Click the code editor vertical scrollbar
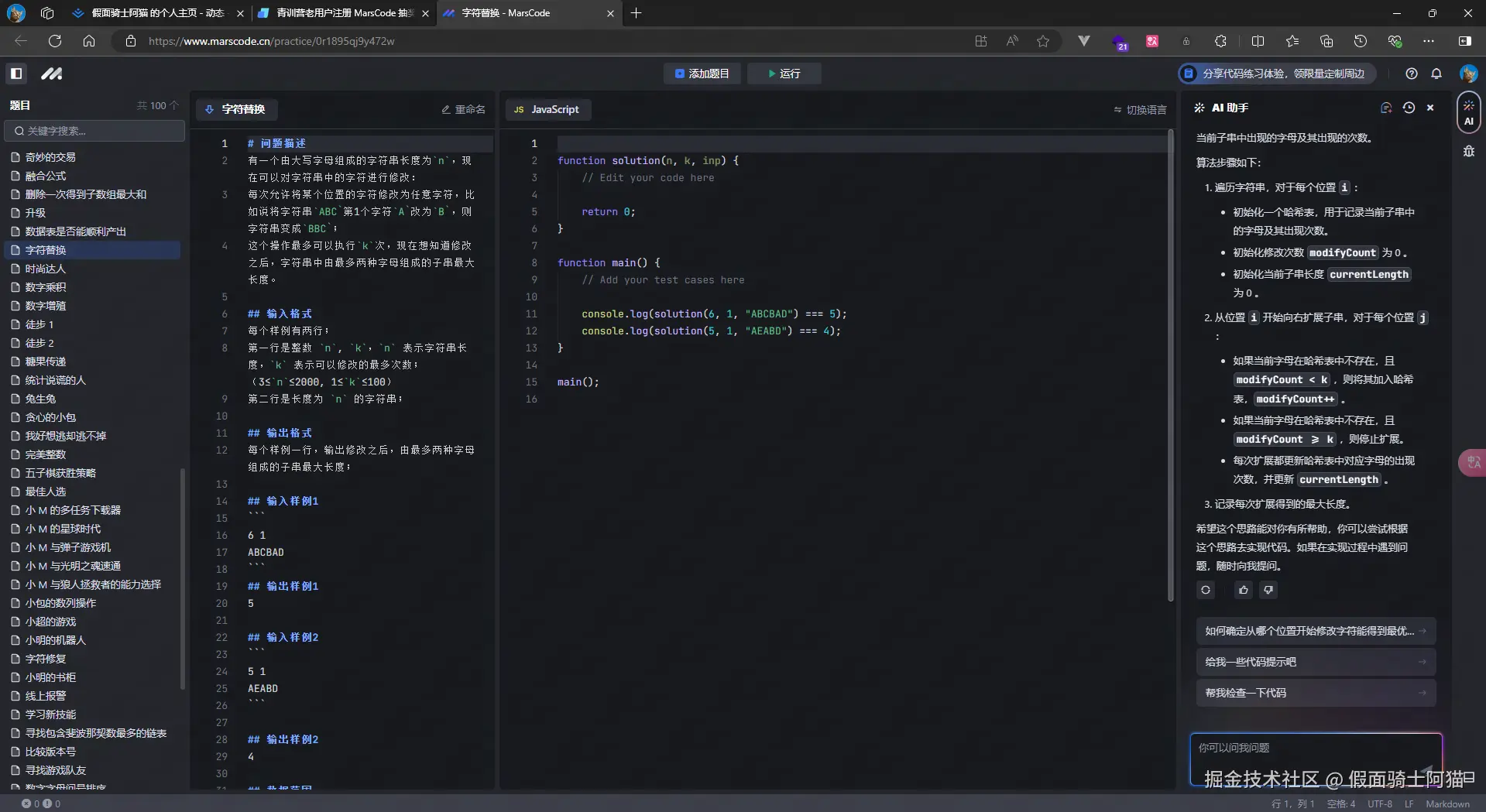Image resolution: width=1486 pixels, height=812 pixels. pyautogui.click(x=1170, y=364)
